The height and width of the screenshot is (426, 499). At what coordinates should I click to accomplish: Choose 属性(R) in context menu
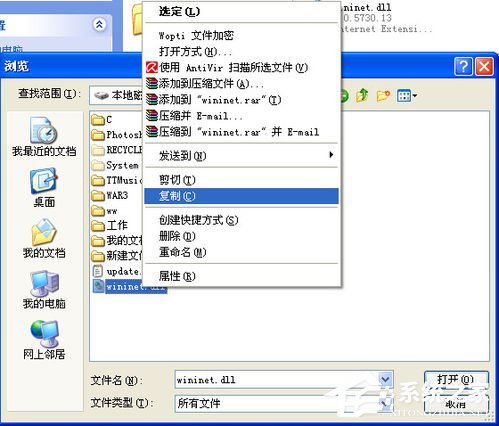[241, 276]
